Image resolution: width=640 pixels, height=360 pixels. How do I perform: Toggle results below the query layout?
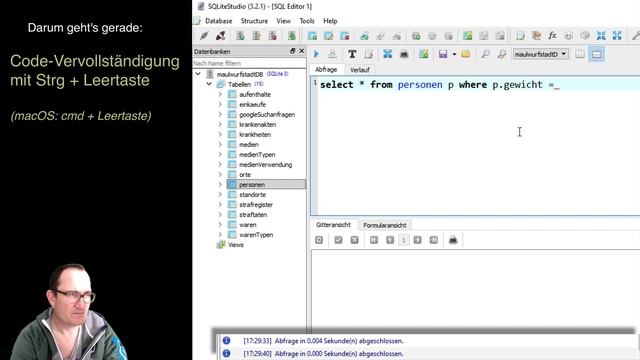click(x=596, y=54)
